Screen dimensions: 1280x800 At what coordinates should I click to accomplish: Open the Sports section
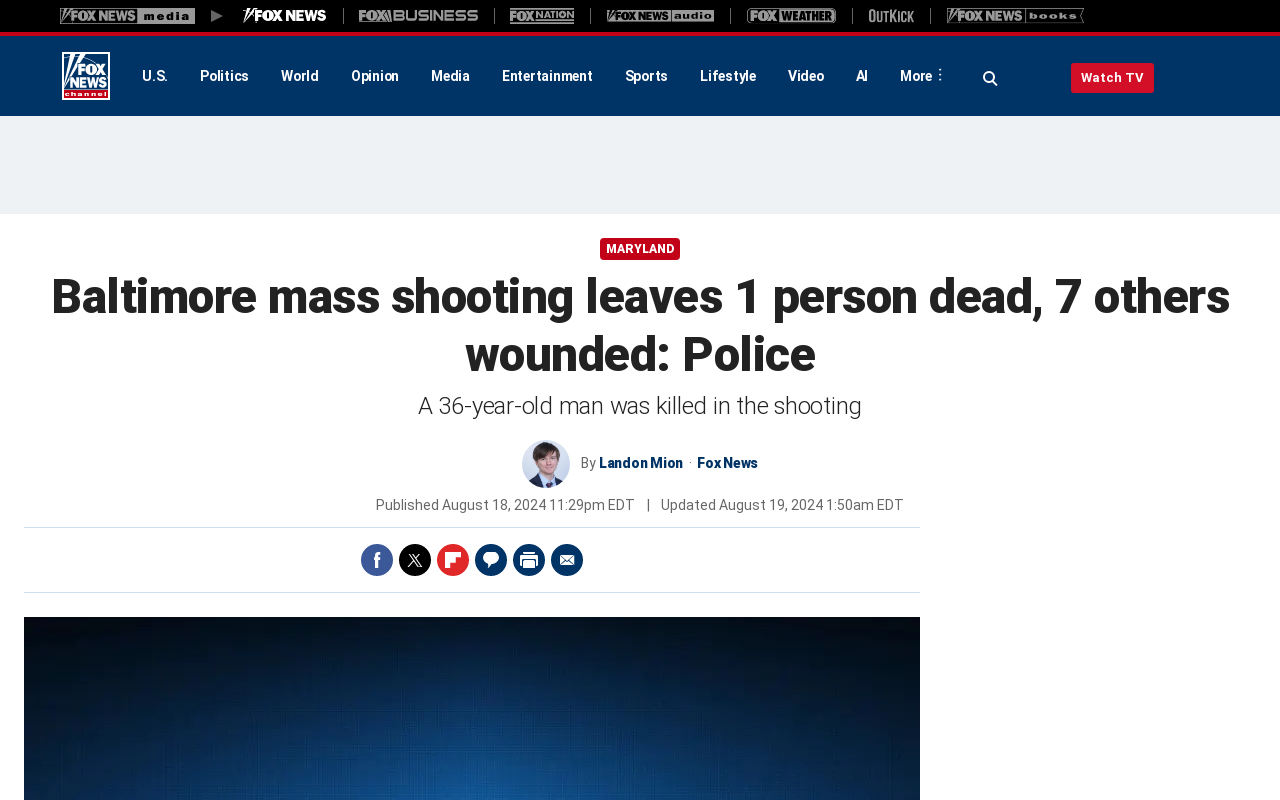[x=646, y=76]
